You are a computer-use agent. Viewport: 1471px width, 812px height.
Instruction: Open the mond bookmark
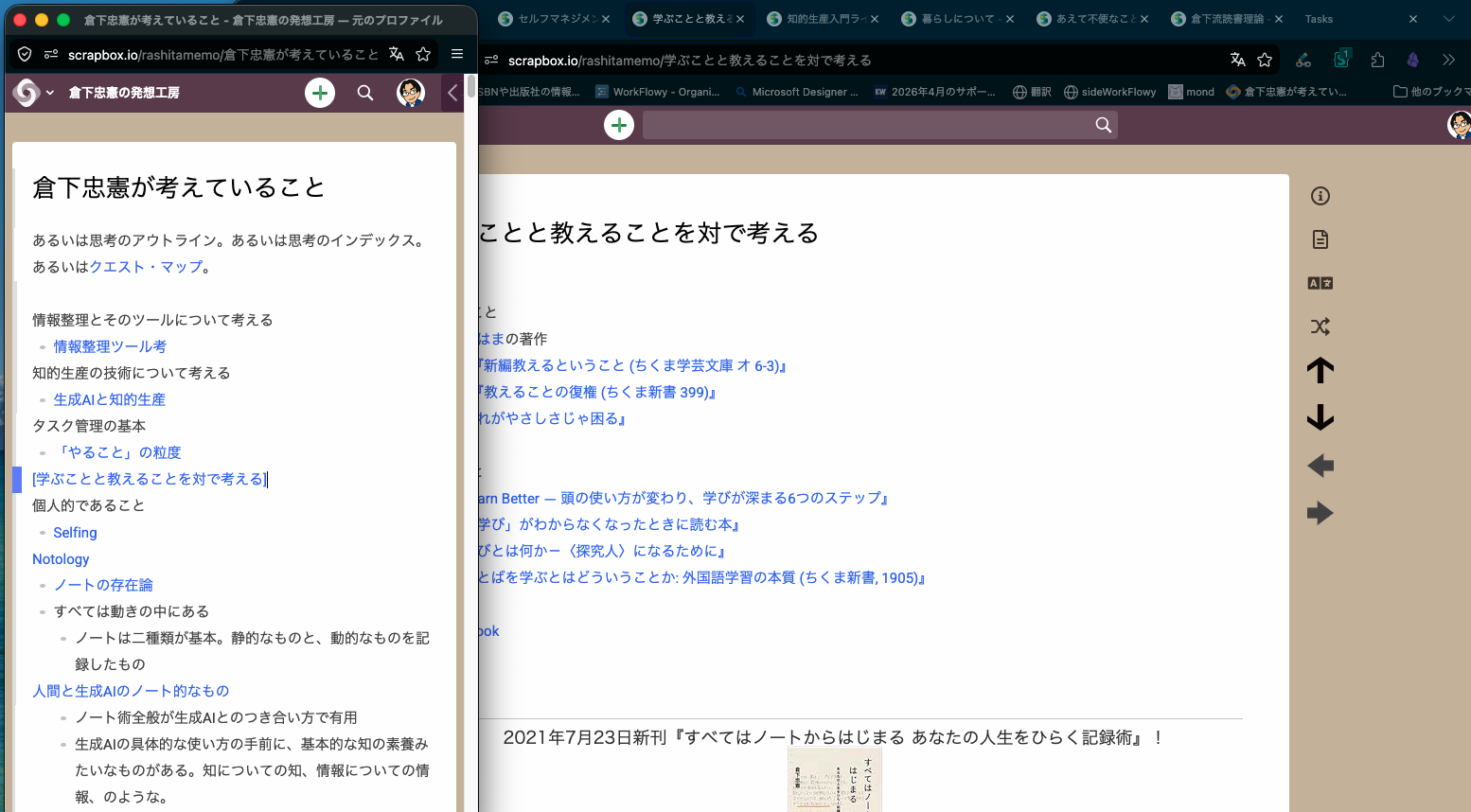[x=1191, y=92]
